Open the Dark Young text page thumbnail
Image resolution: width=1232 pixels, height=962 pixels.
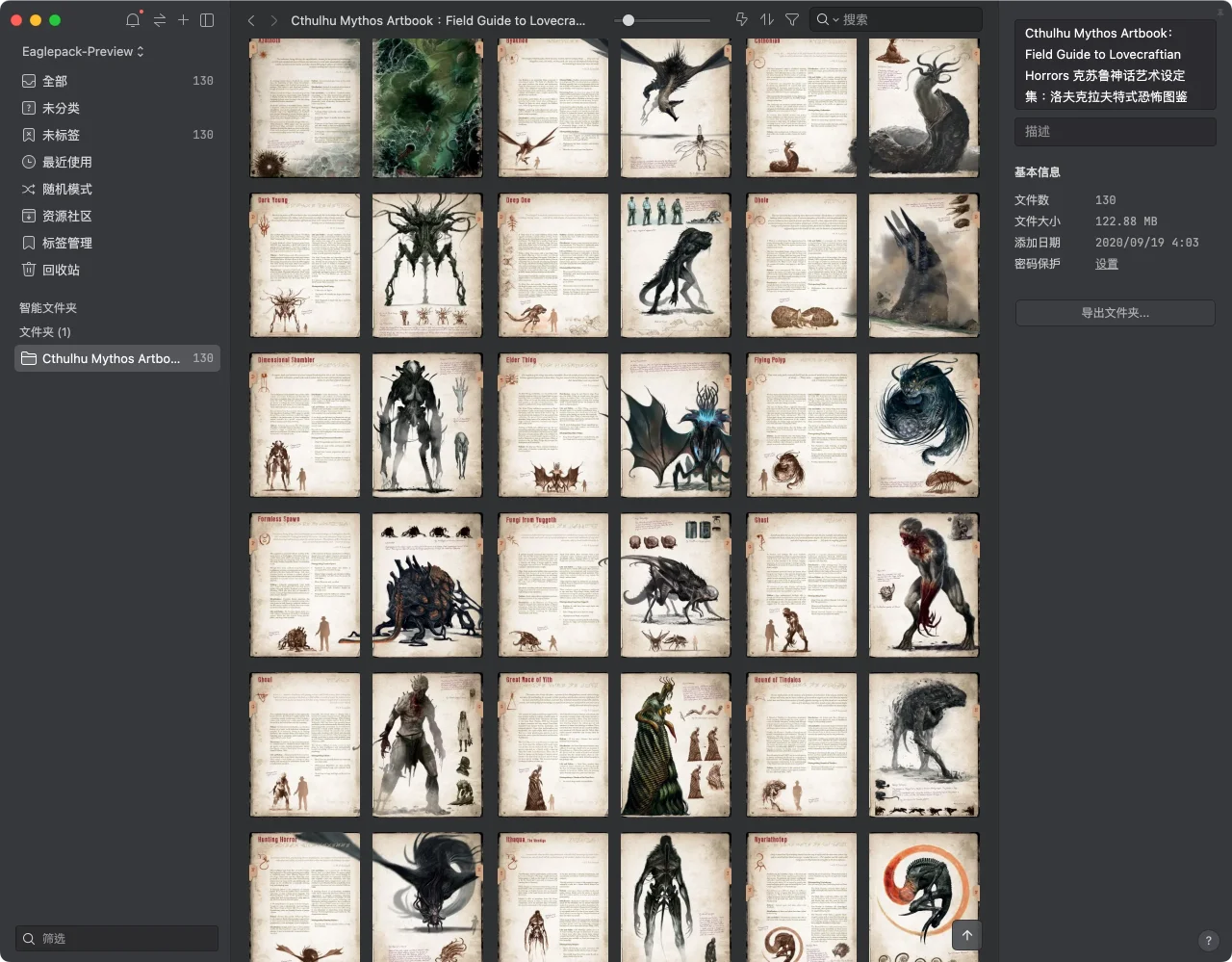pos(305,266)
